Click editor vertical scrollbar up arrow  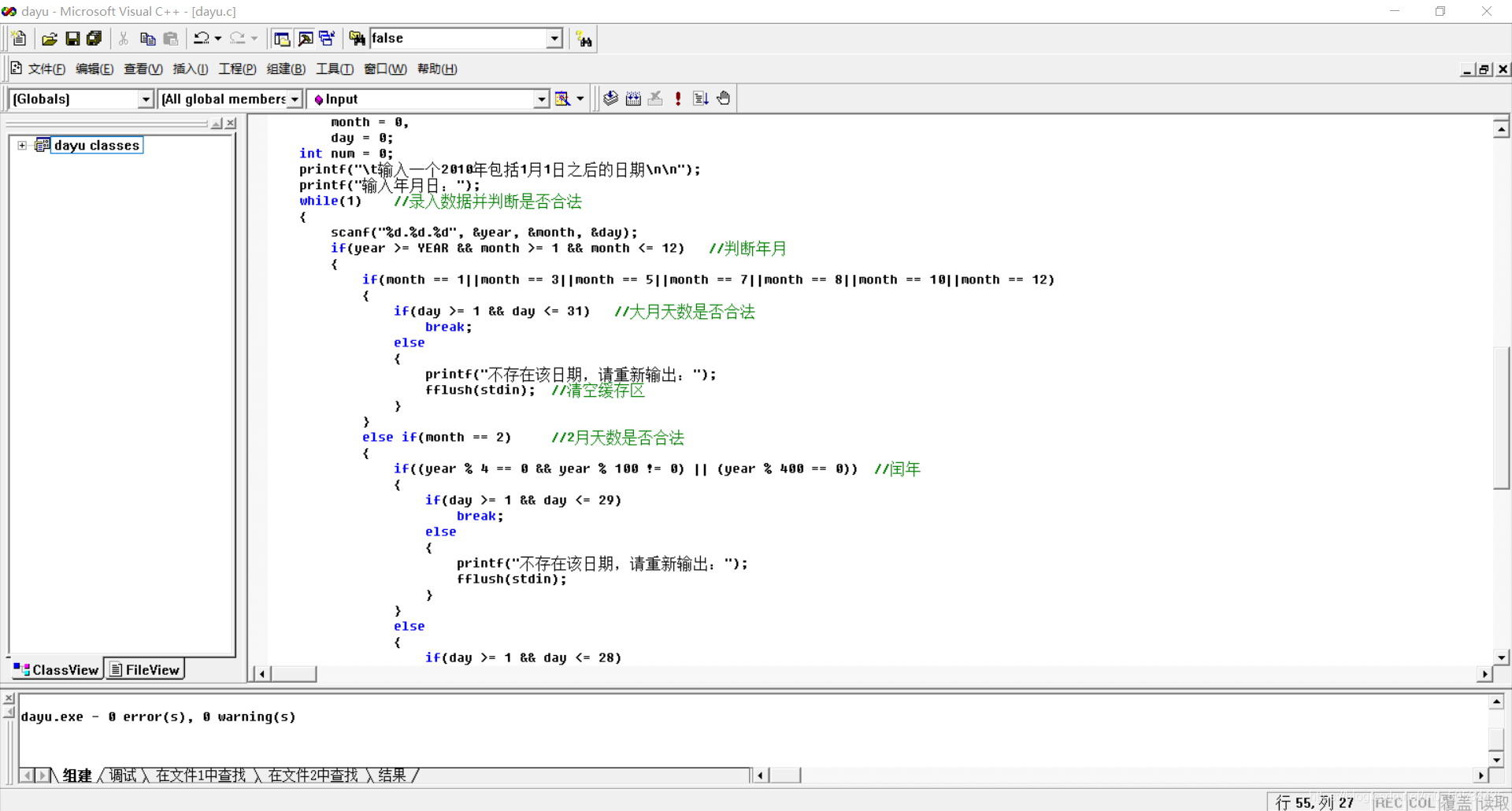(1501, 129)
